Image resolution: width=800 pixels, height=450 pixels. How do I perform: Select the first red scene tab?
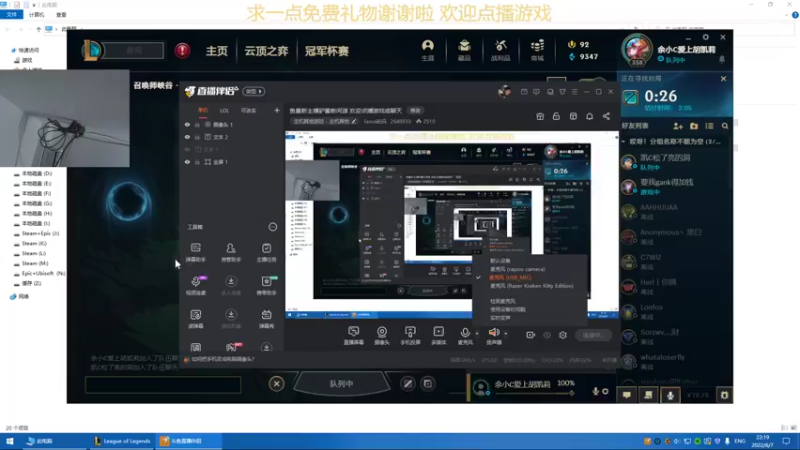[203, 110]
